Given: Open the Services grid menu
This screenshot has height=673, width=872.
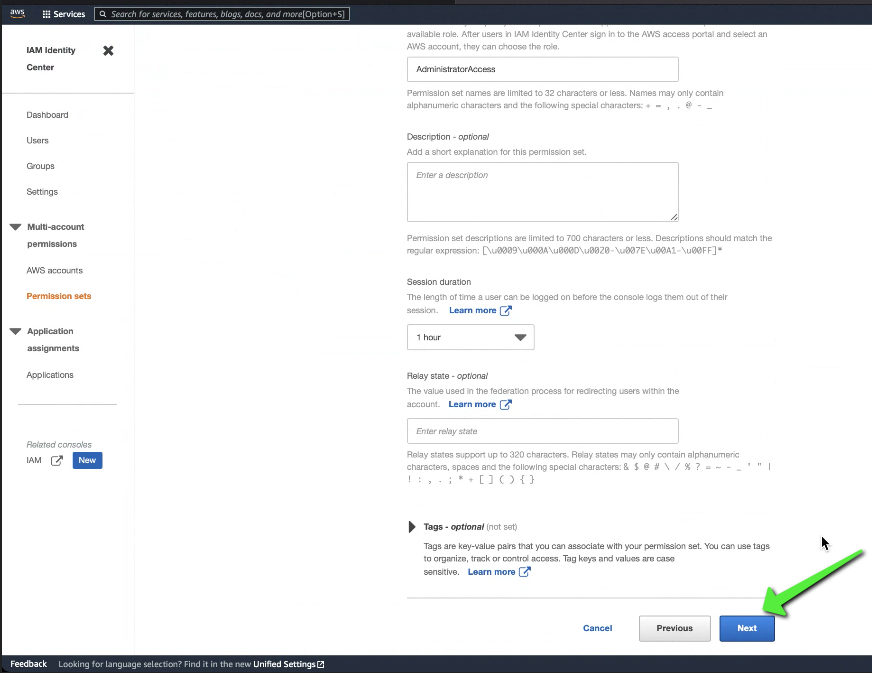Looking at the screenshot, I should [63, 14].
